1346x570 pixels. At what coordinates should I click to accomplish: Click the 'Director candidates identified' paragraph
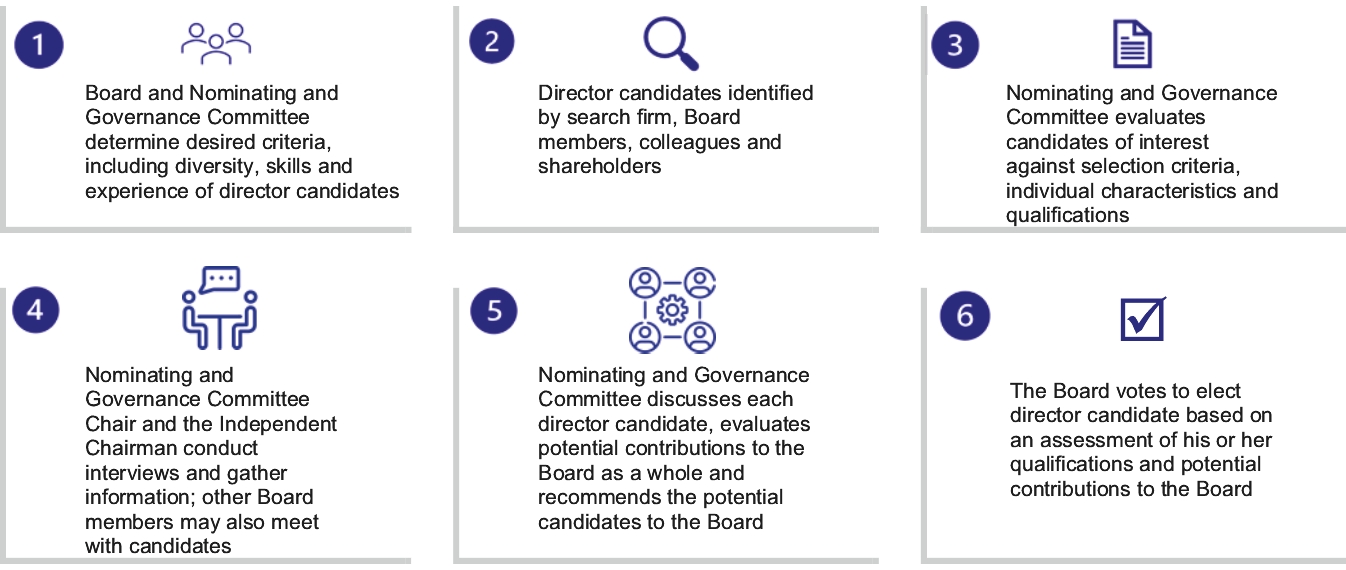click(675, 130)
